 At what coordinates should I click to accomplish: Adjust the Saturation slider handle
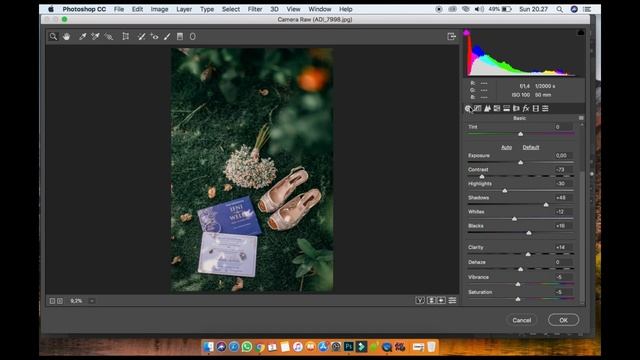point(518,299)
